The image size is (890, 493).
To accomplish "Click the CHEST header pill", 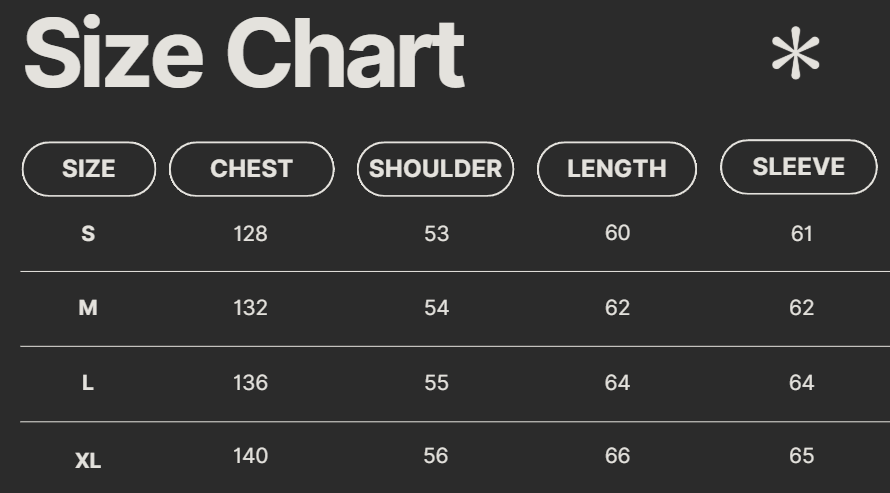I will tap(251, 169).
